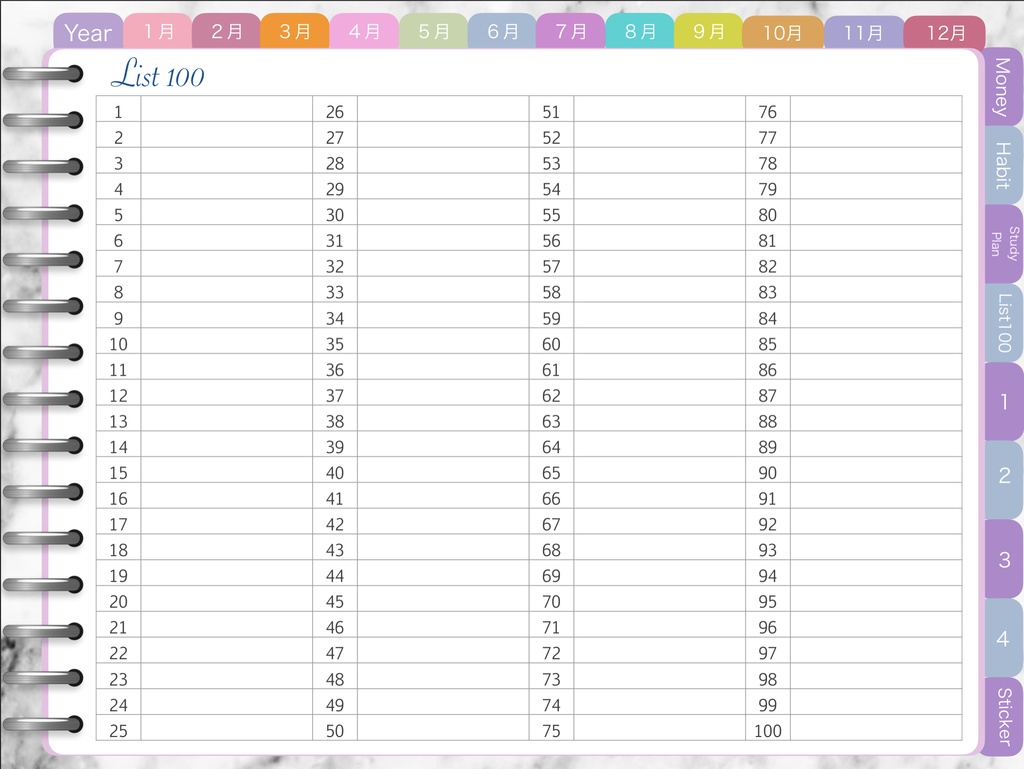
Task: Select the entry field for item 13
Action: click(227, 418)
